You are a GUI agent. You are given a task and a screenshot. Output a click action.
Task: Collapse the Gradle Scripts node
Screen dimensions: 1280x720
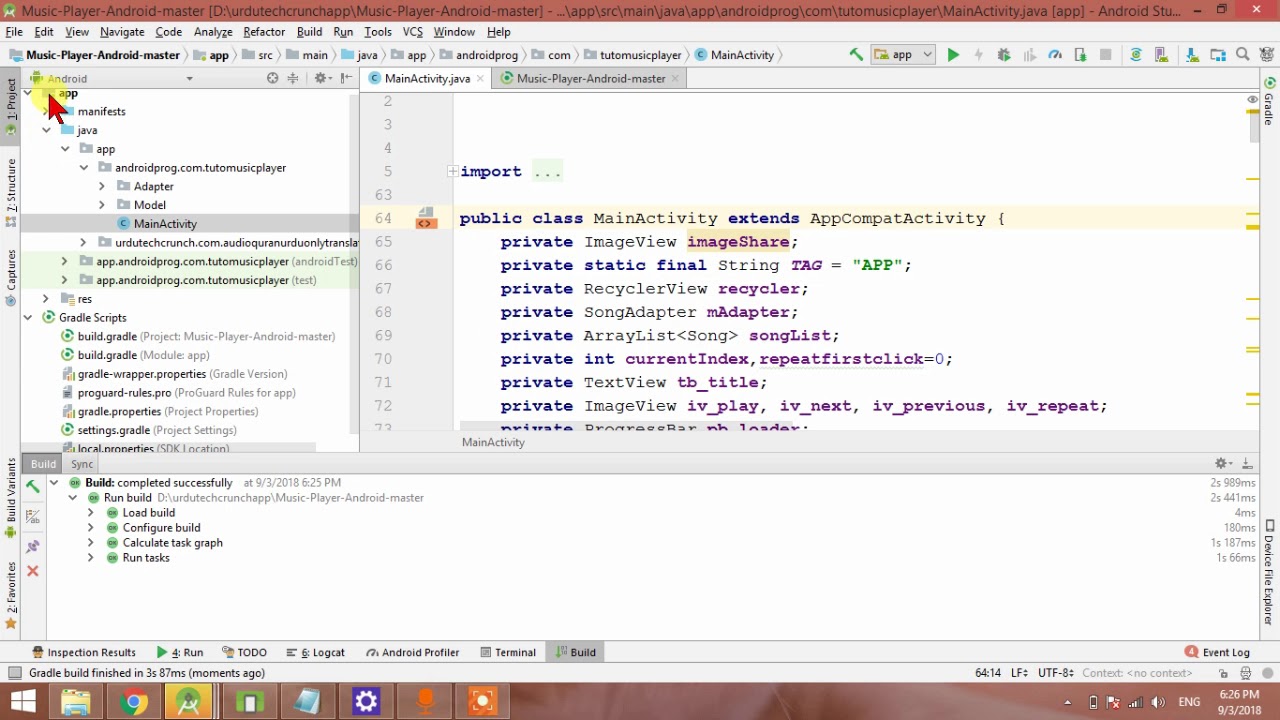coord(28,318)
